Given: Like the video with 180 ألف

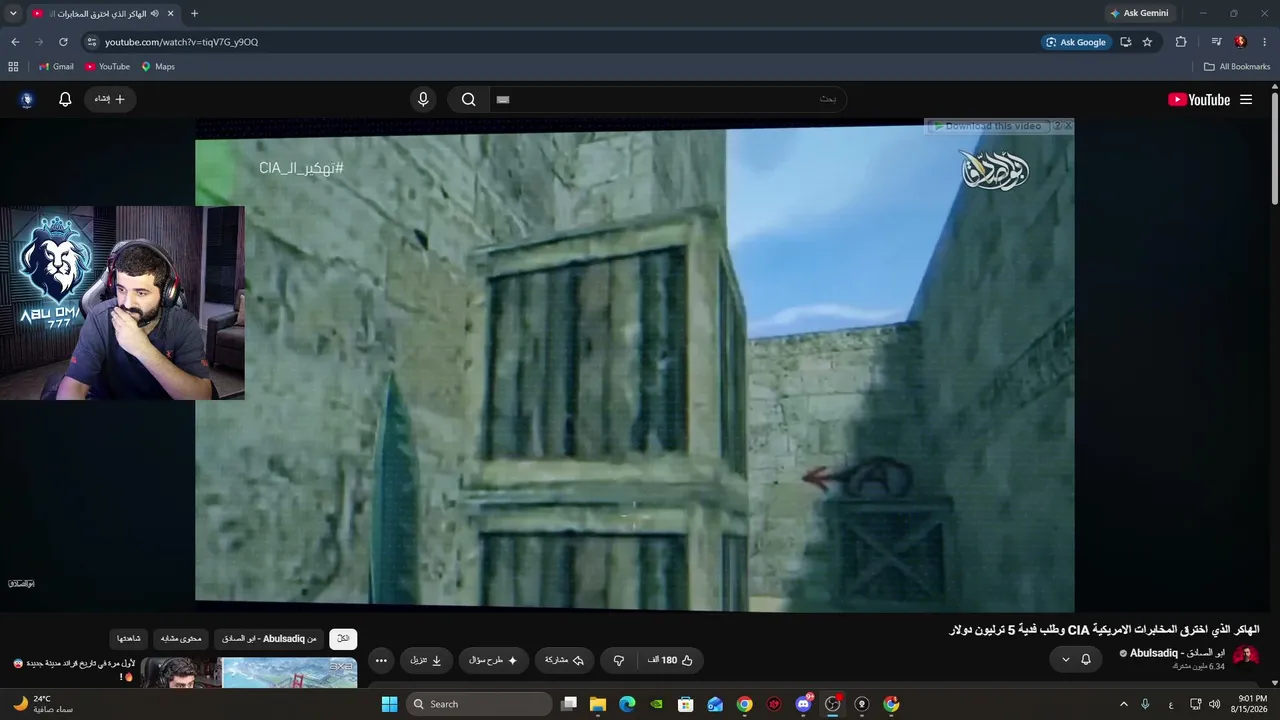Looking at the screenshot, I should coord(670,660).
